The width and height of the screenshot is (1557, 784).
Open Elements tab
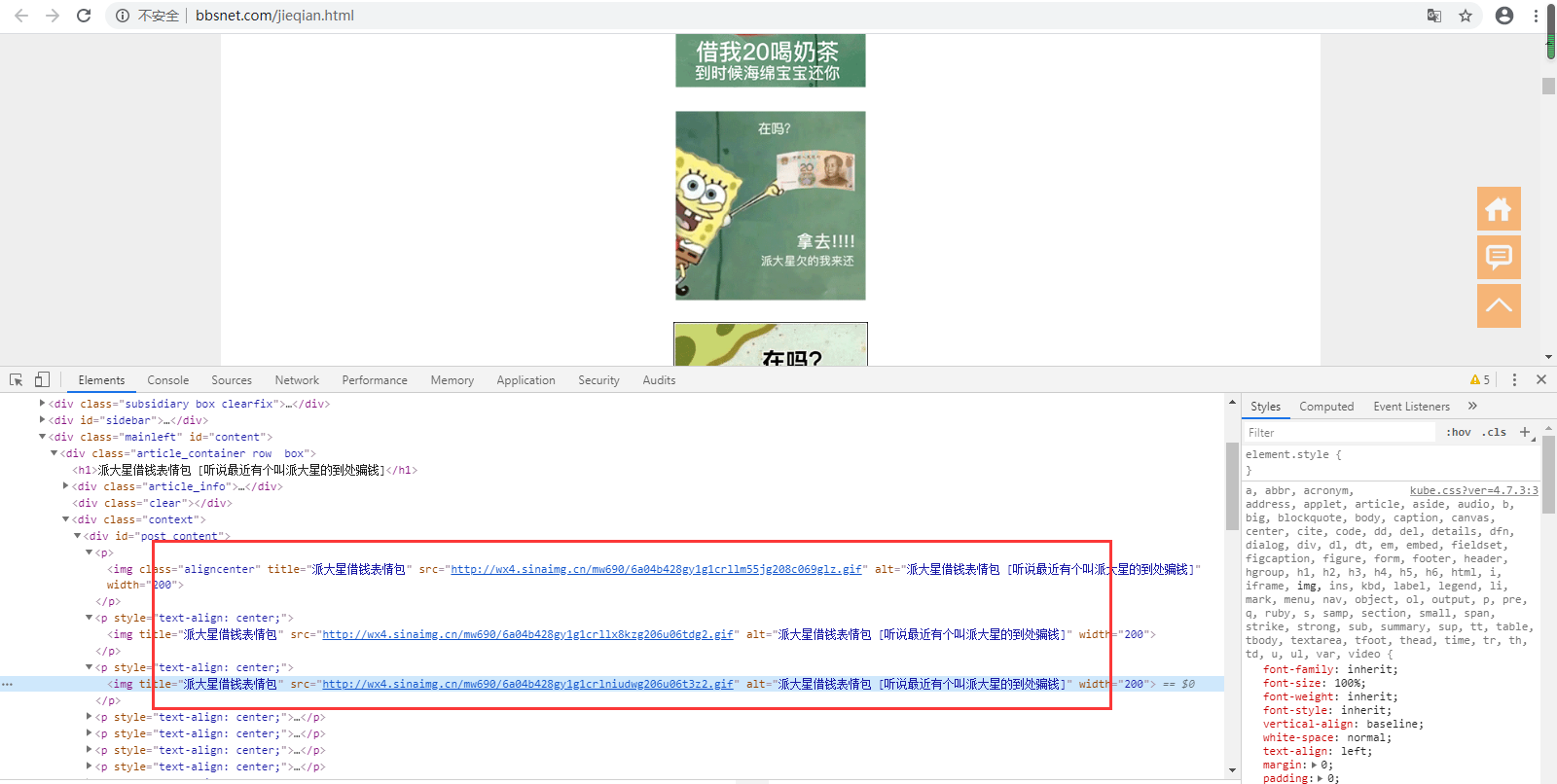101,380
